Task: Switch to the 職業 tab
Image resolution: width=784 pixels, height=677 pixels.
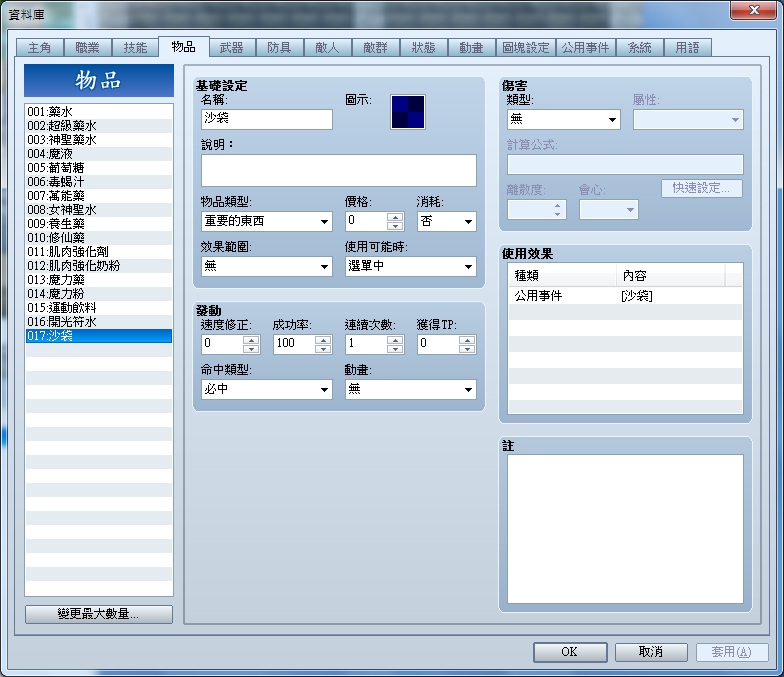Action: (x=88, y=48)
